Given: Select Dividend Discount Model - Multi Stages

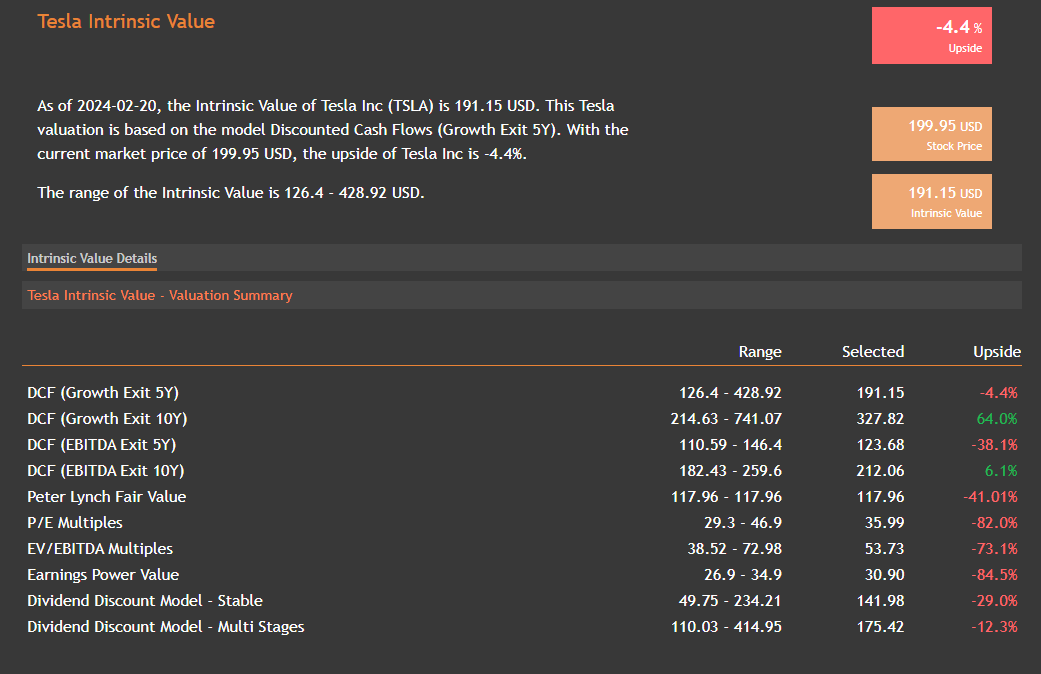Looking at the screenshot, I should click(166, 627).
